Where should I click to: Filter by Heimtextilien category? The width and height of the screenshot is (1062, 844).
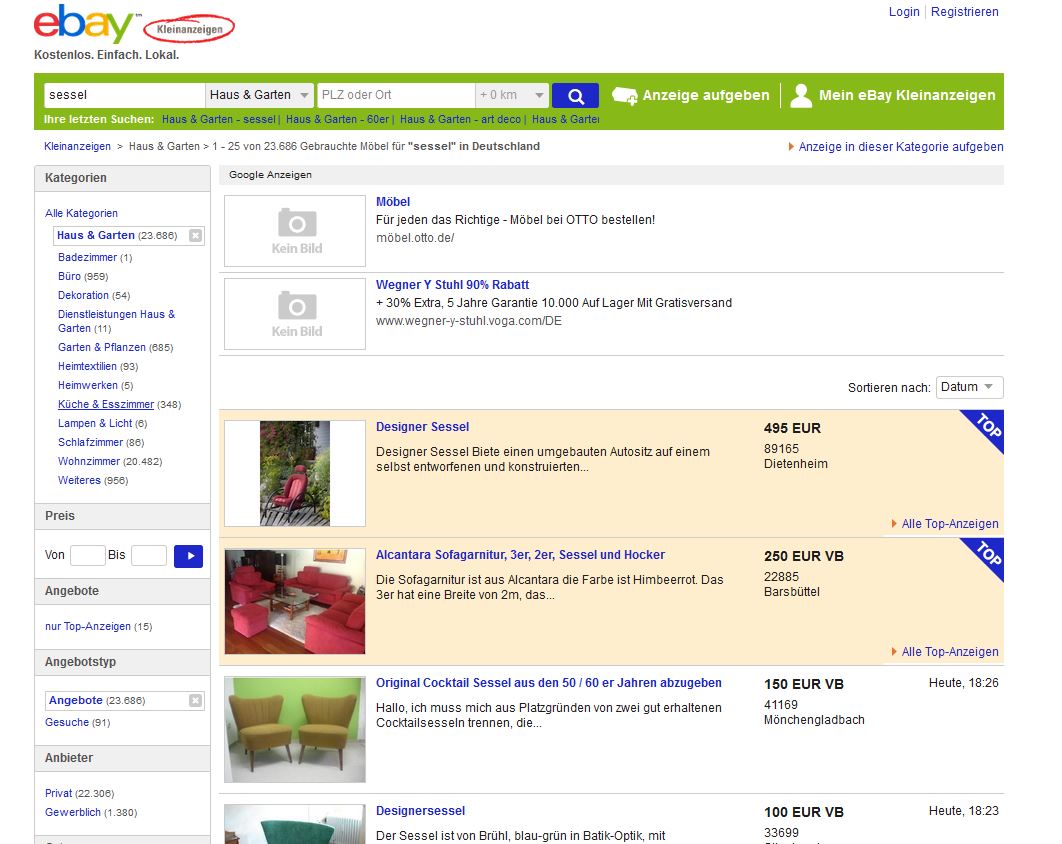pos(87,366)
